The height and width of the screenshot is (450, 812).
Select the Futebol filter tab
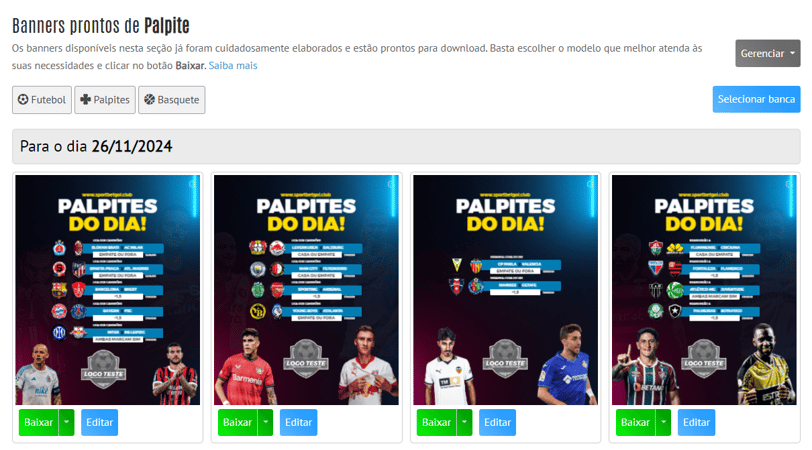click(42, 99)
